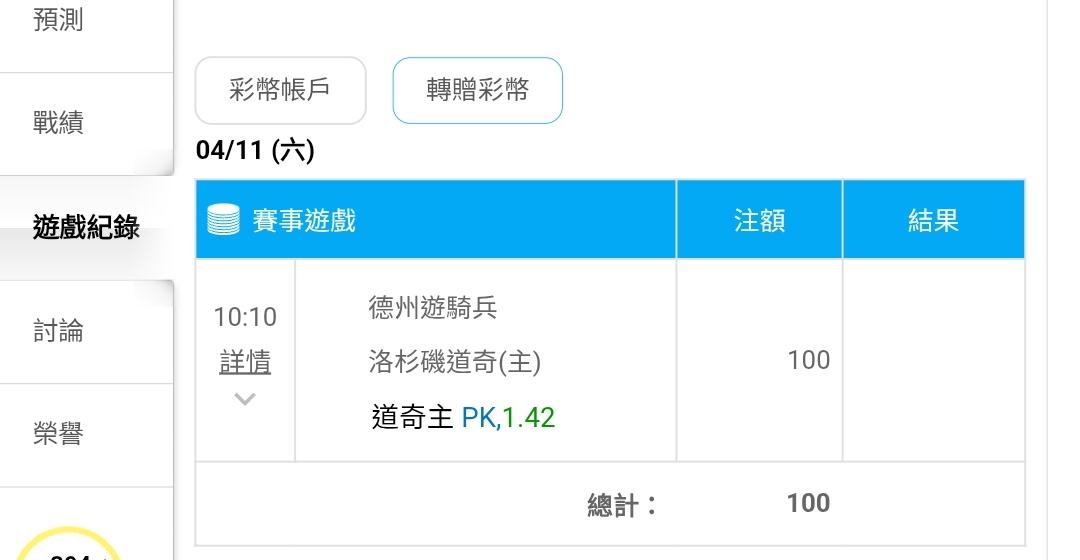The height and width of the screenshot is (560, 1080).
Task: Switch to the 預測 sidebar tab
Action: [58, 20]
